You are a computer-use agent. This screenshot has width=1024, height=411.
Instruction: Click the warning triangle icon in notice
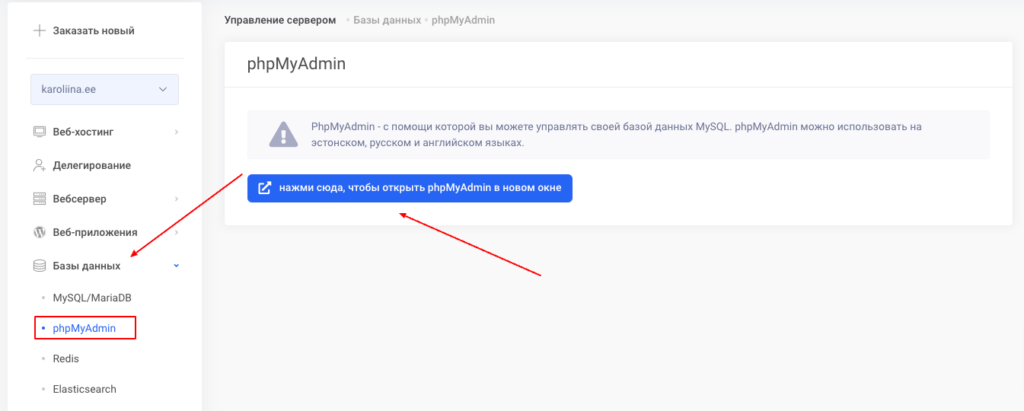point(283,134)
